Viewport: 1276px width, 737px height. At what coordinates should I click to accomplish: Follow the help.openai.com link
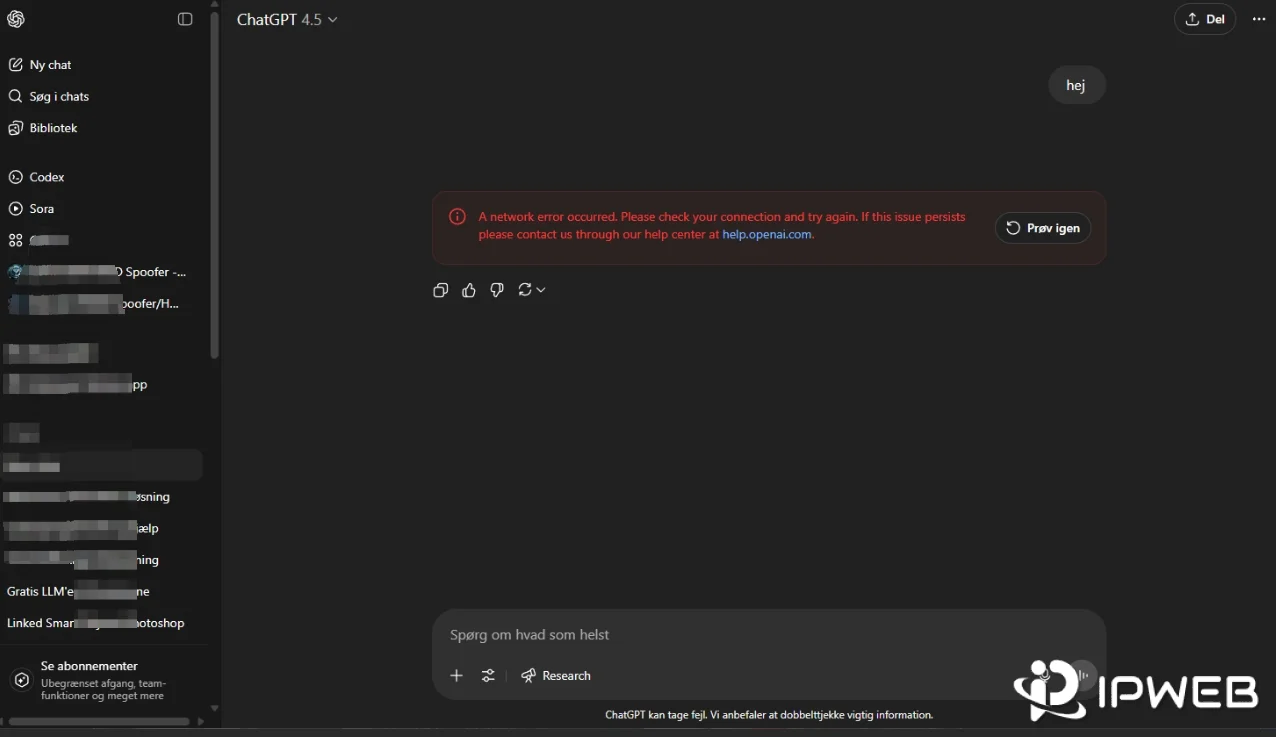pos(767,235)
